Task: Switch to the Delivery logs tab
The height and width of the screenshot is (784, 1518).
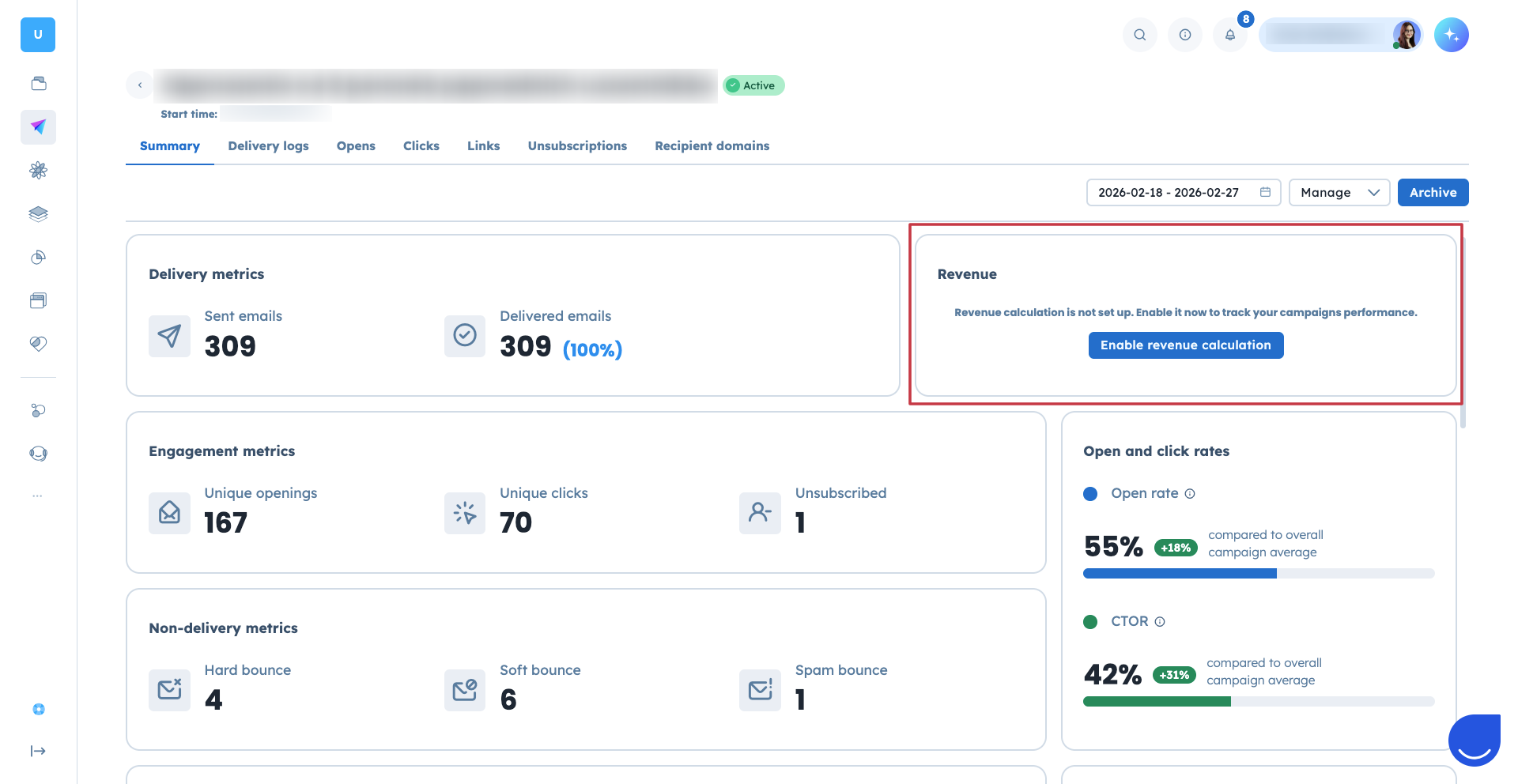Action: click(268, 146)
